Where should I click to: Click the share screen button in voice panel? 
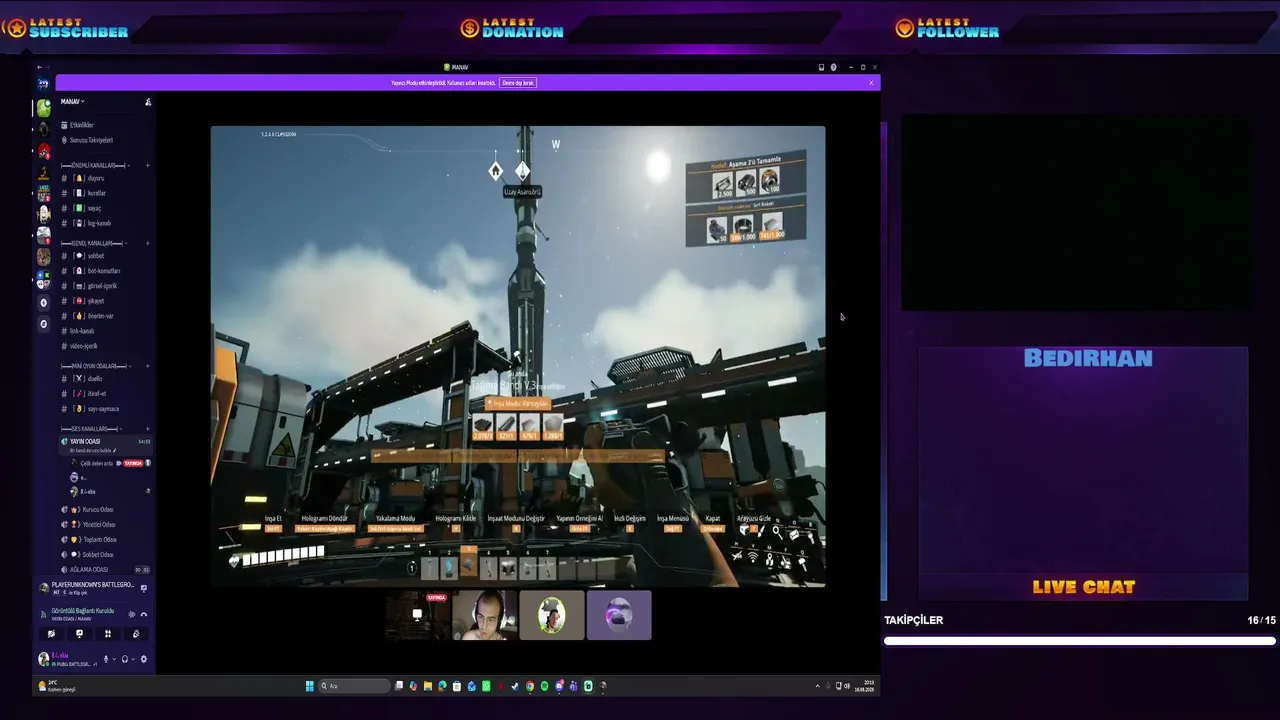point(79,633)
